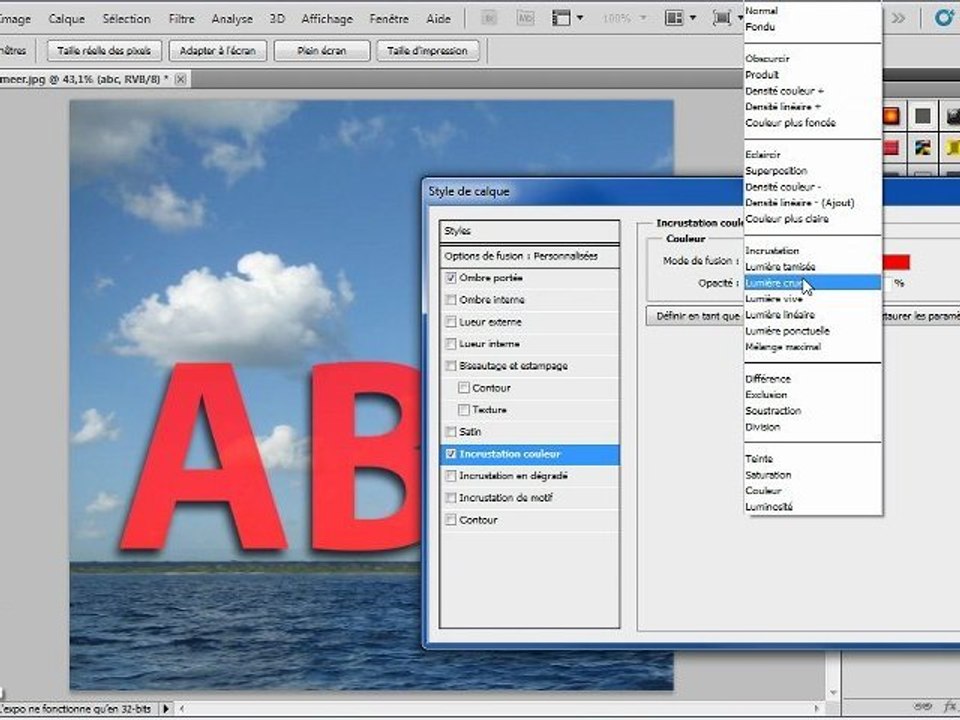
Task: Click Taille réelle des pixels button
Action: click(x=104, y=51)
